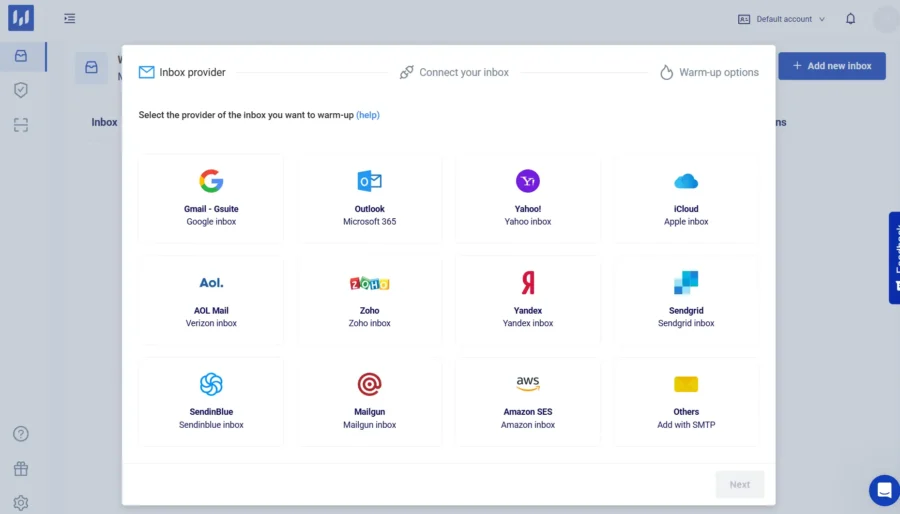Pick the Yahoo! inbox provider icon
Image resolution: width=900 pixels, height=514 pixels.
[528, 181]
